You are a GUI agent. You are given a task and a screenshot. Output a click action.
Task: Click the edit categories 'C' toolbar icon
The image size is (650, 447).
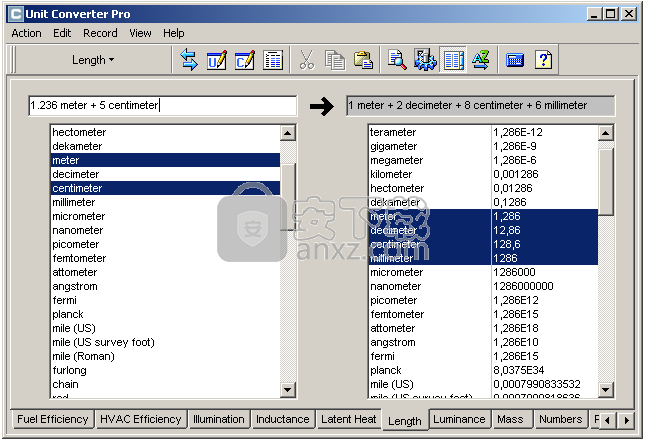click(245, 60)
